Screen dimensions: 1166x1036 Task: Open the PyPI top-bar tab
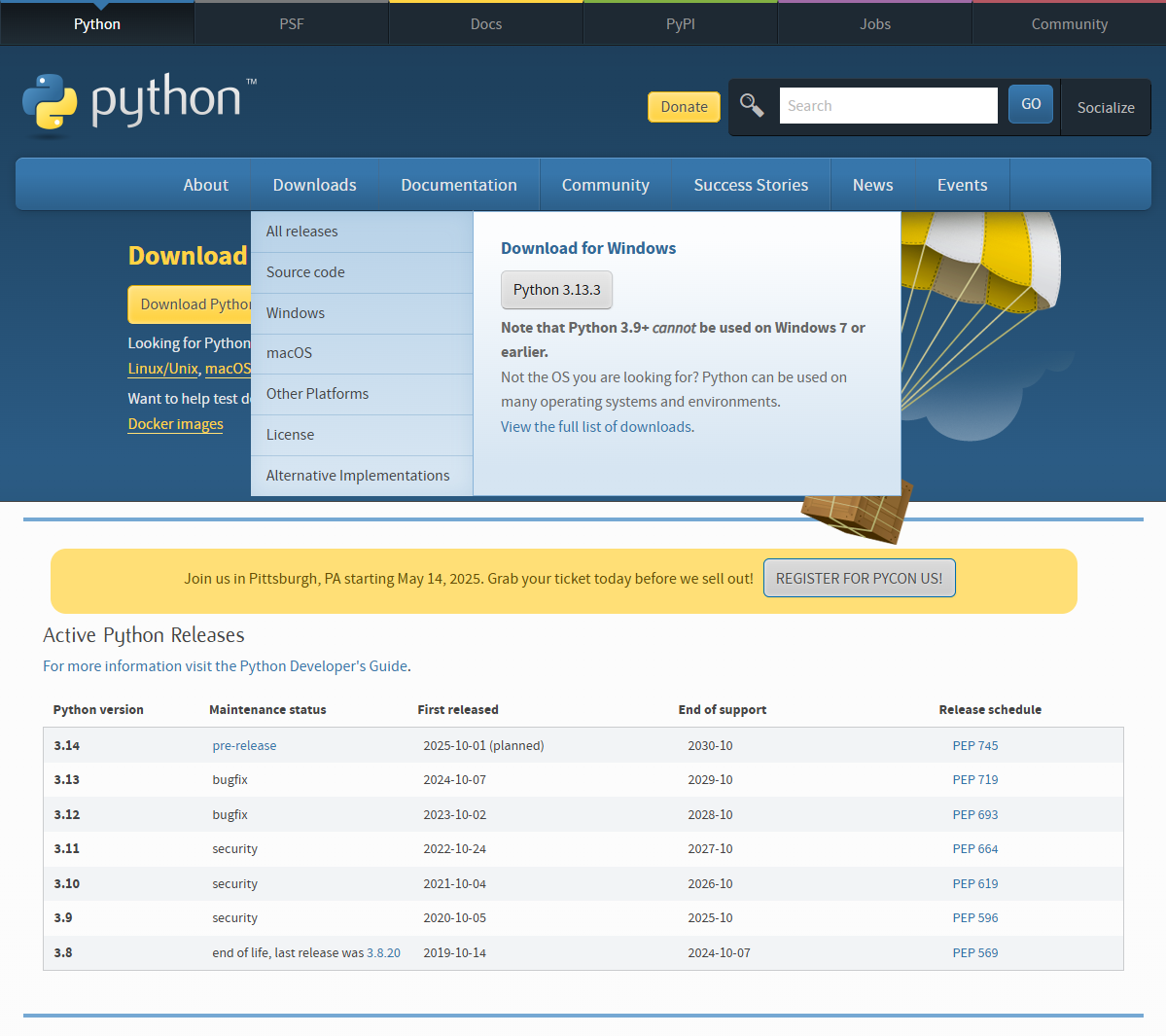click(x=681, y=23)
